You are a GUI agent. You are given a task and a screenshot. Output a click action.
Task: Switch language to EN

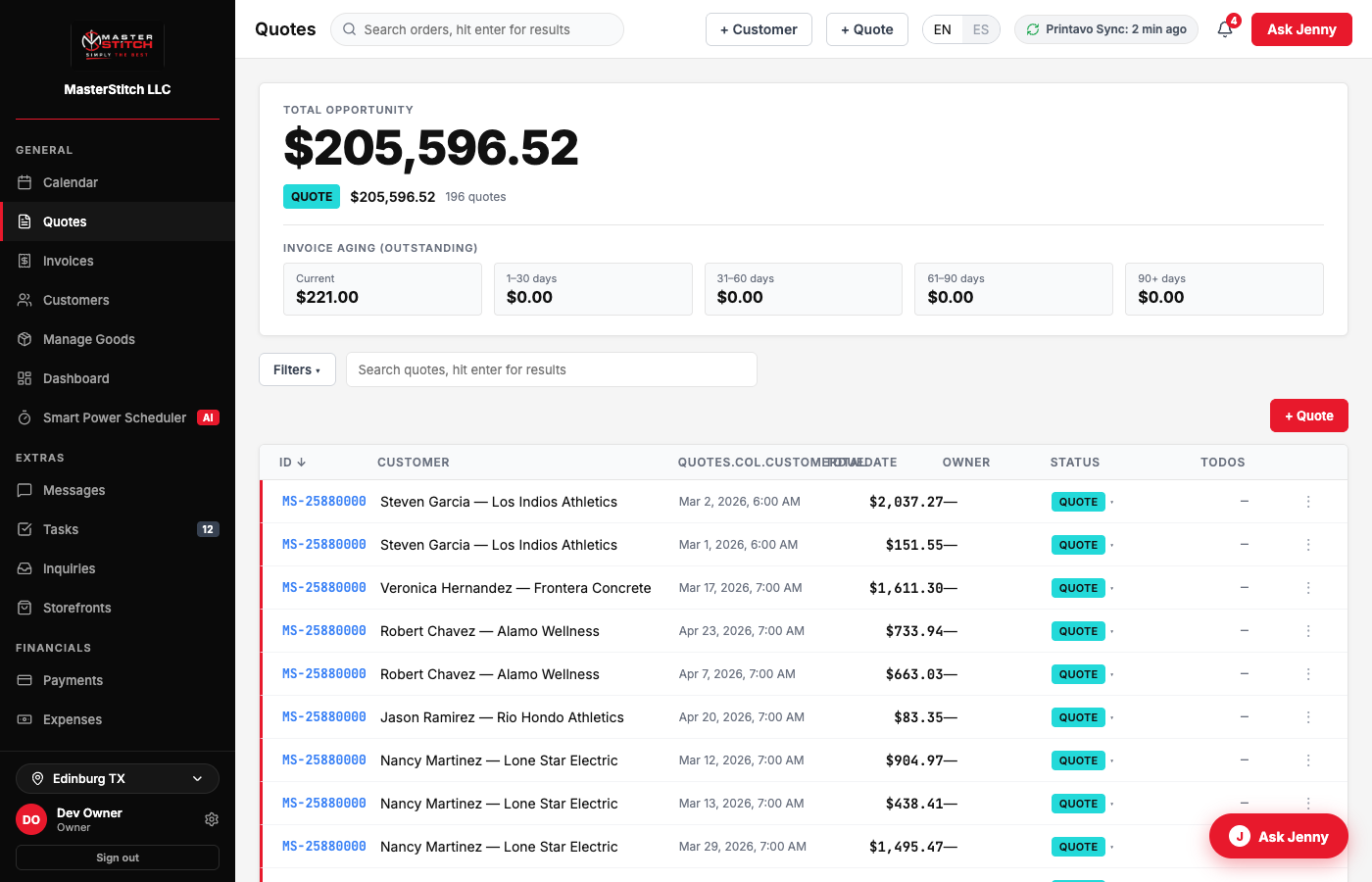943,29
